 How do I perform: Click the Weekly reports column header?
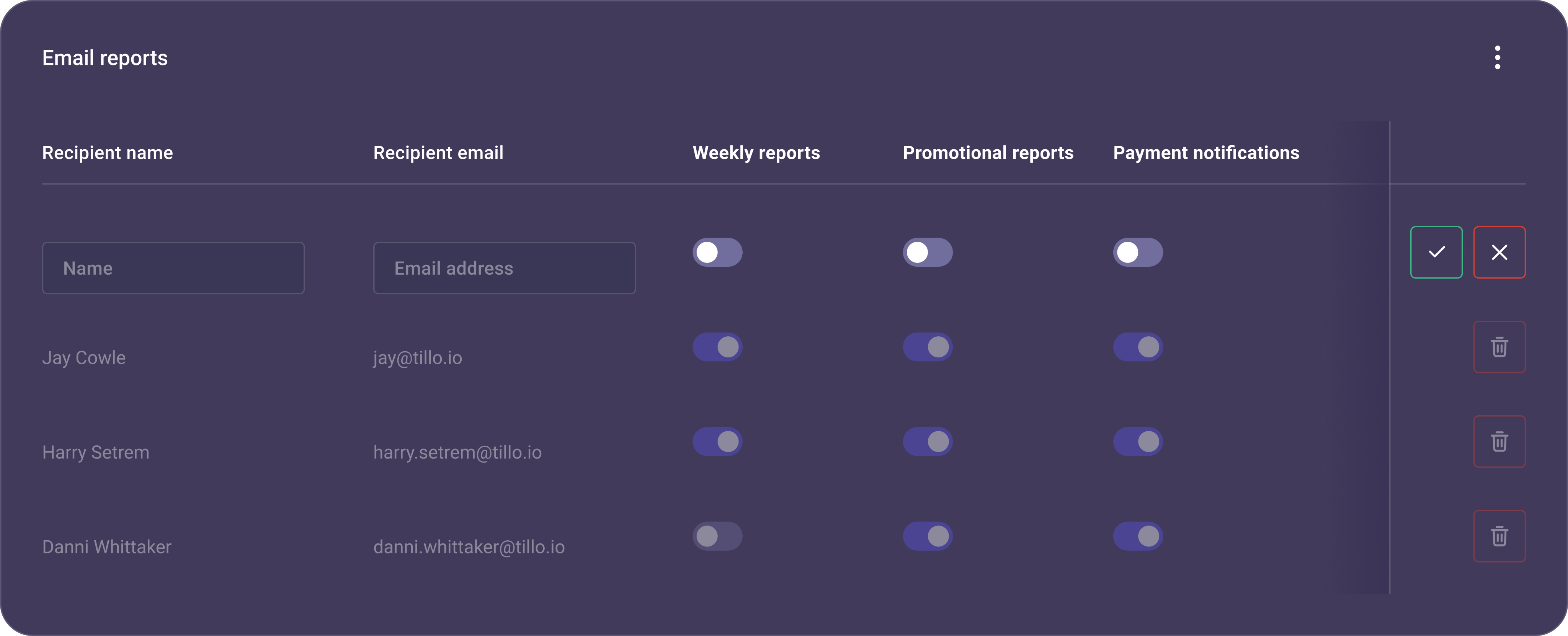[756, 153]
